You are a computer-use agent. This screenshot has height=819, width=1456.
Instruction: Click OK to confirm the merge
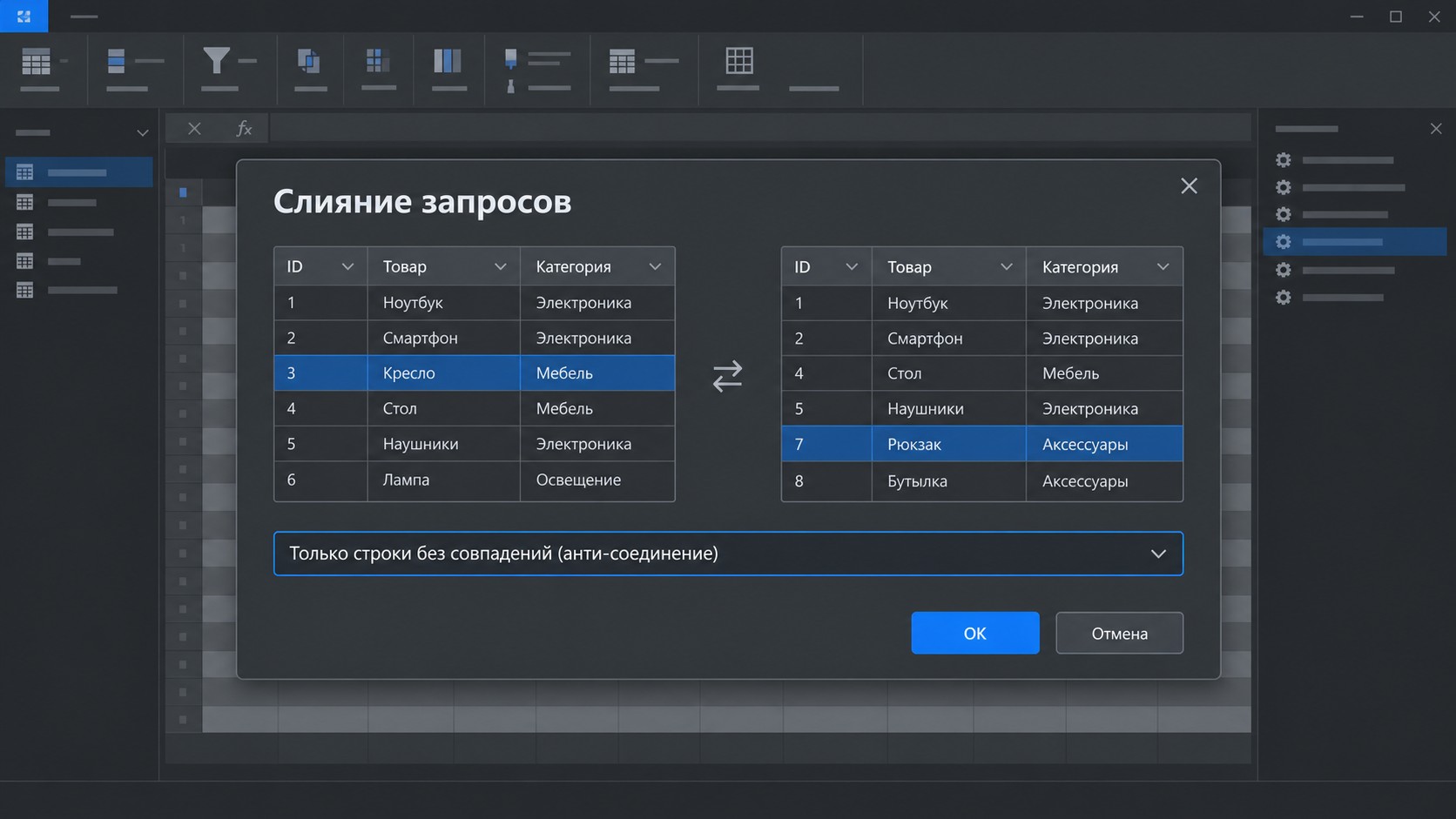click(x=974, y=633)
